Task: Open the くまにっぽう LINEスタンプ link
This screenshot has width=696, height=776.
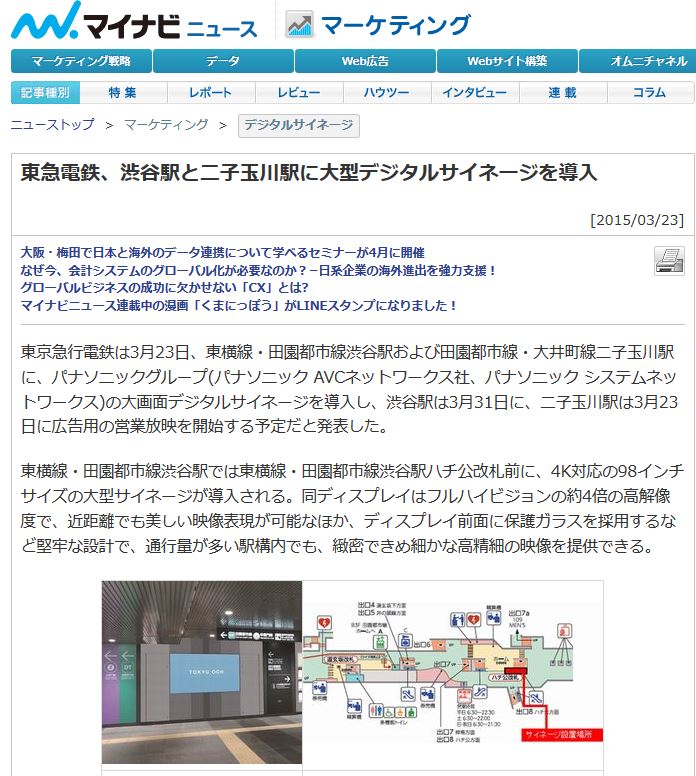Action: pyautogui.click(x=238, y=305)
